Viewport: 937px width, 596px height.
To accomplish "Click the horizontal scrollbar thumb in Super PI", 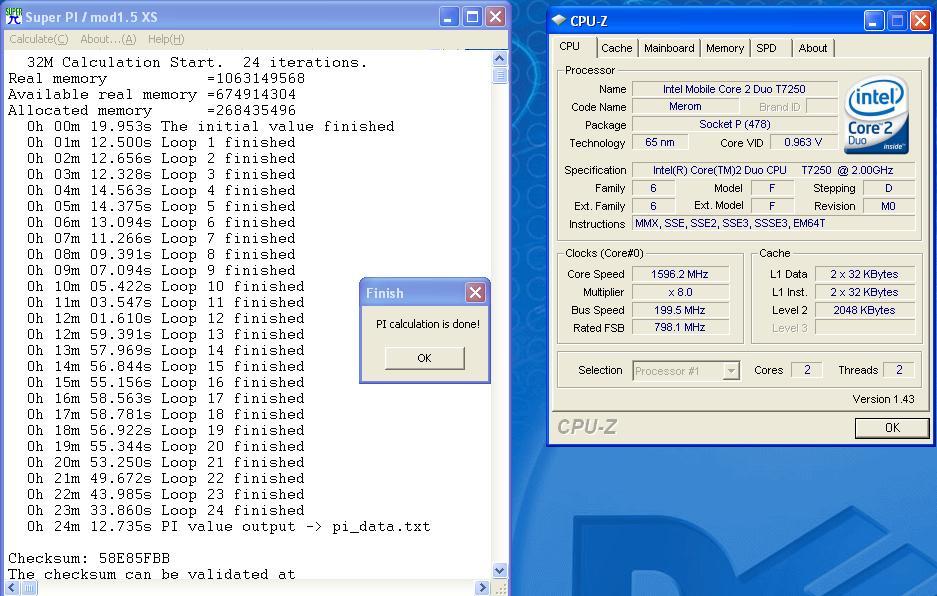I will click(28, 588).
